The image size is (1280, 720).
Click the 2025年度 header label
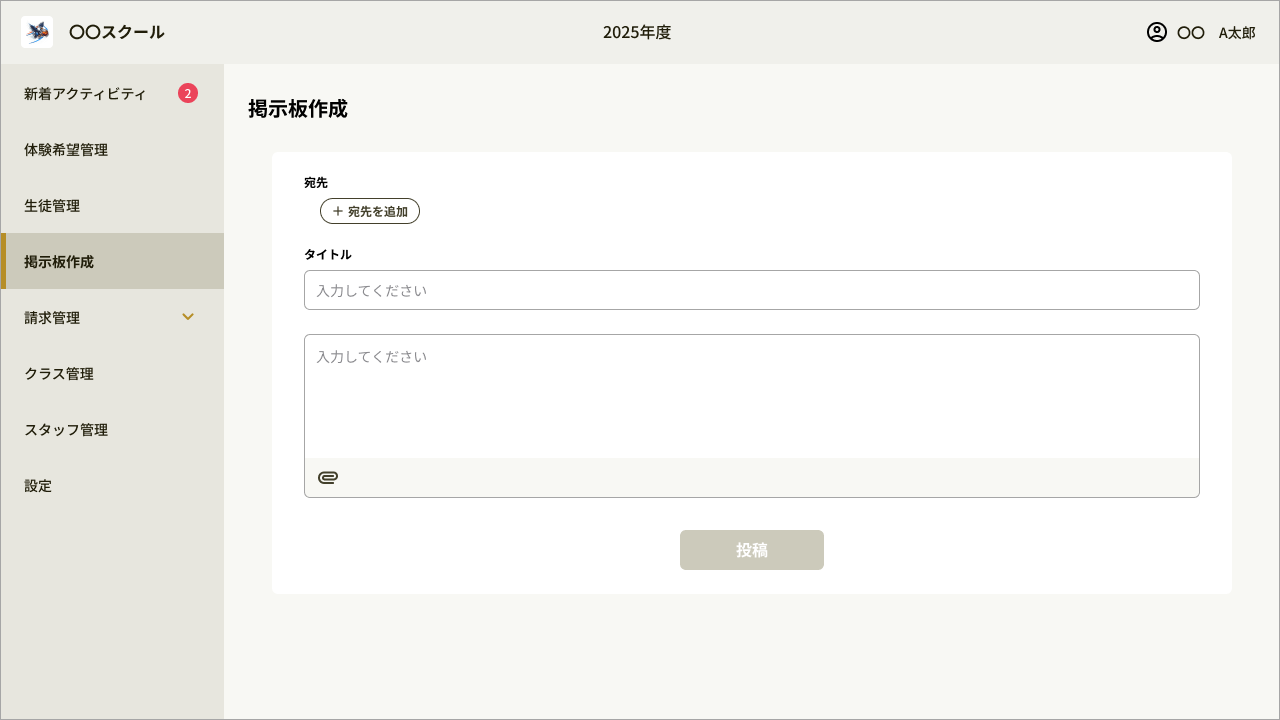pyautogui.click(x=636, y=32)
